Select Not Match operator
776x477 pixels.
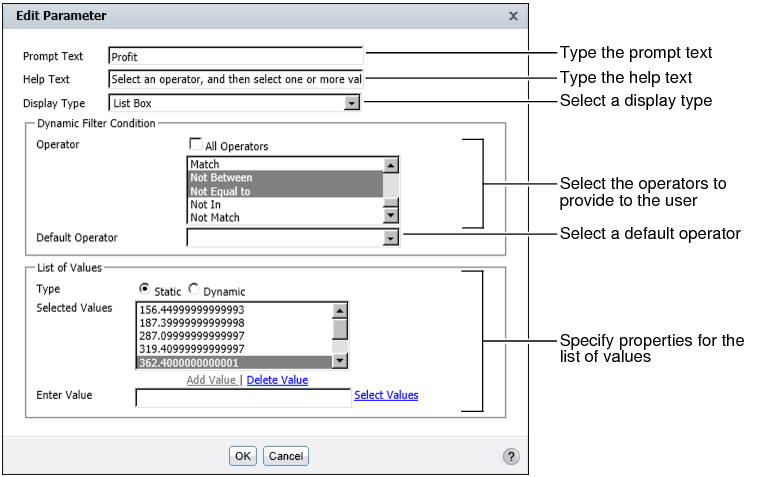[286, 218]
